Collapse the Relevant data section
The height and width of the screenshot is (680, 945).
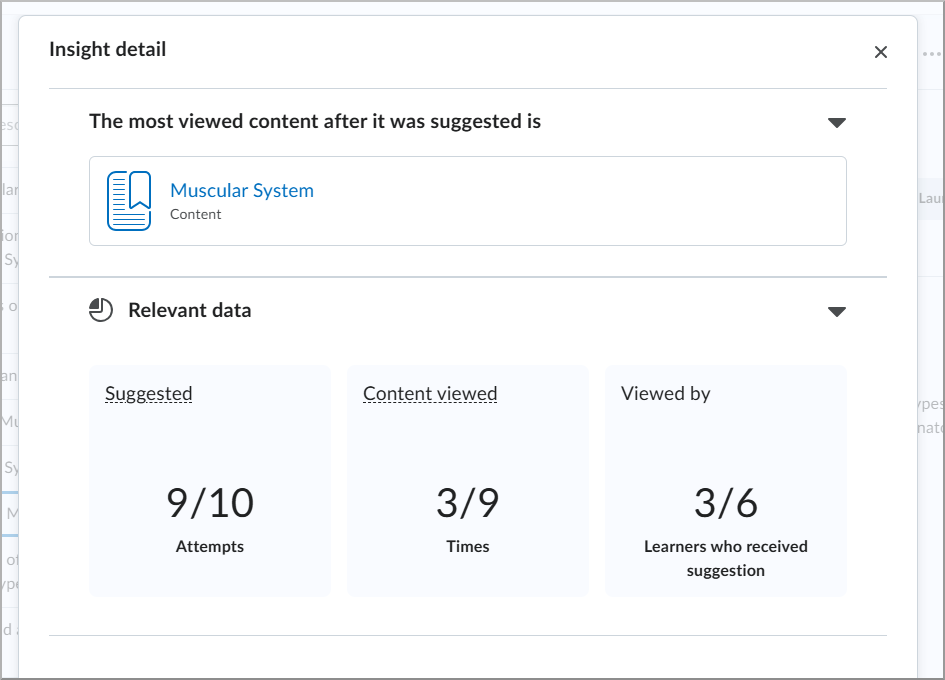(837, 311)
